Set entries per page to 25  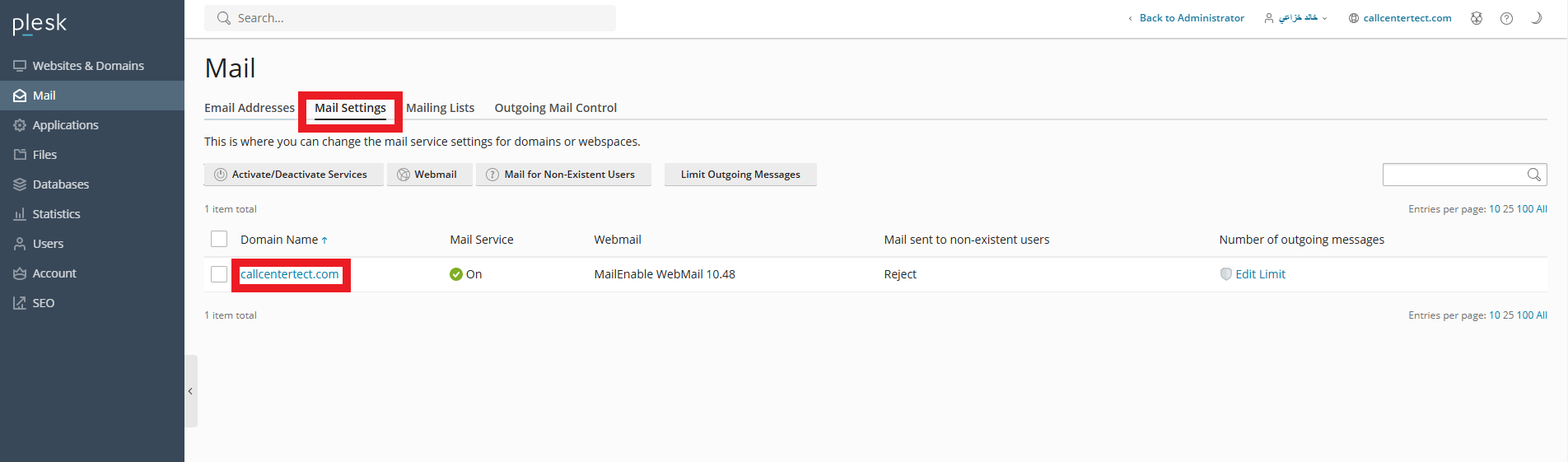pos(1508,209)
